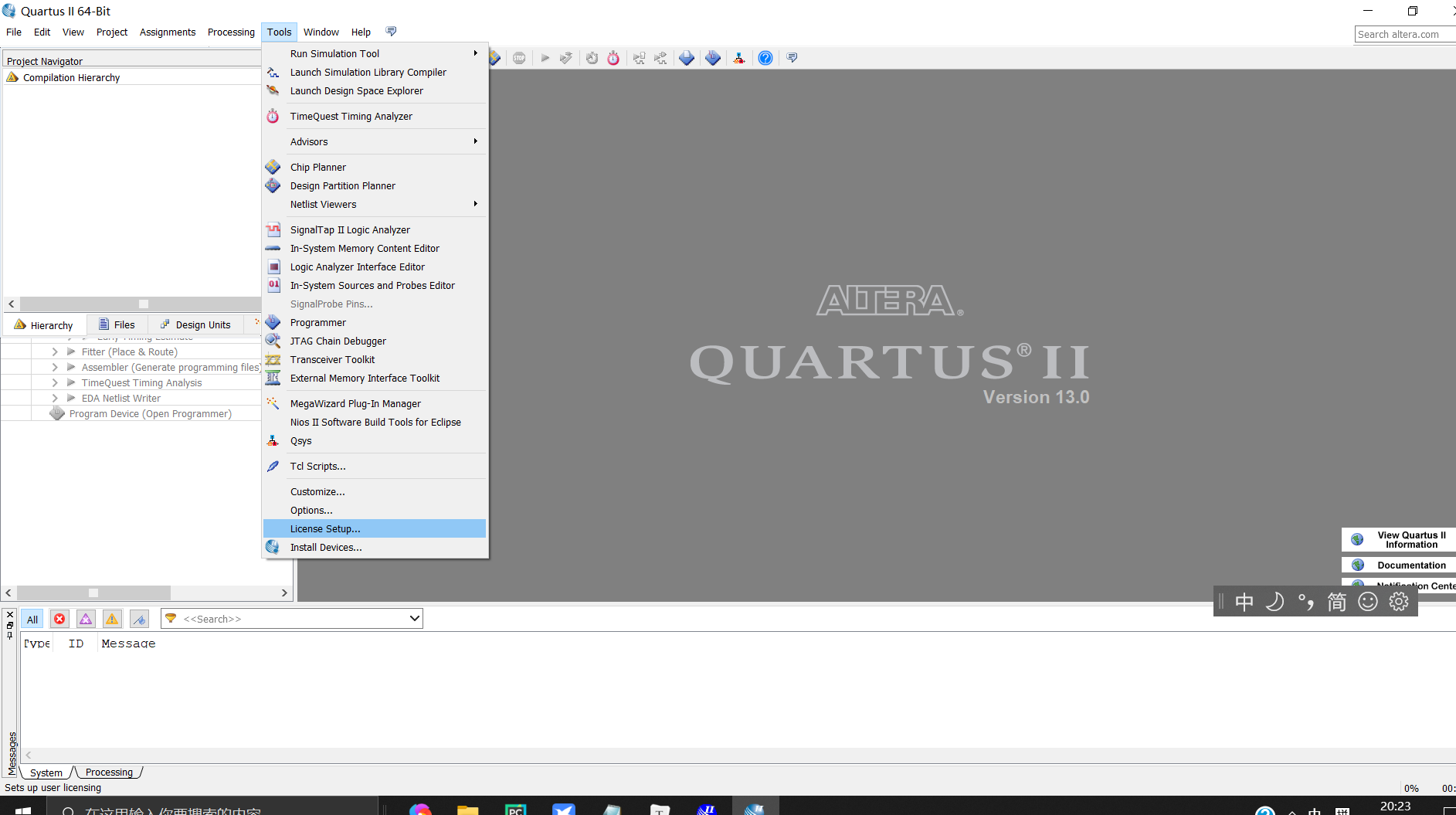Open the Processing messages tab
This screenshot has width=1456, height=815.
click(109, 773)
